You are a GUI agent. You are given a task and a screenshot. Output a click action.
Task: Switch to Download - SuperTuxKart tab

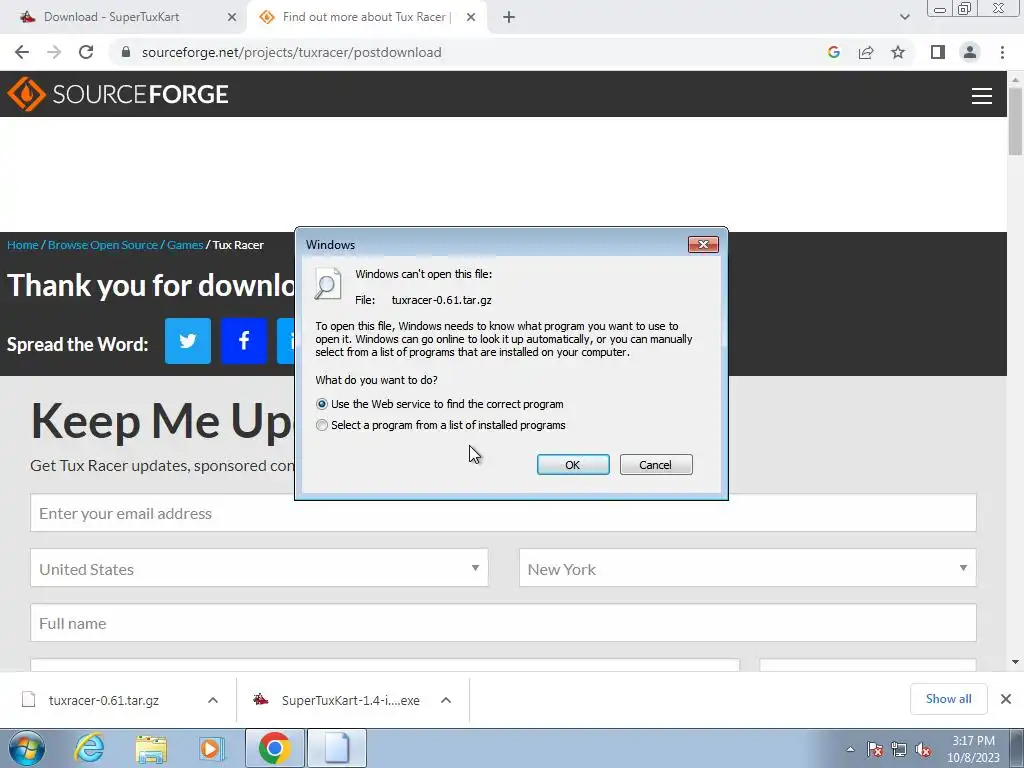coord(111,17)
